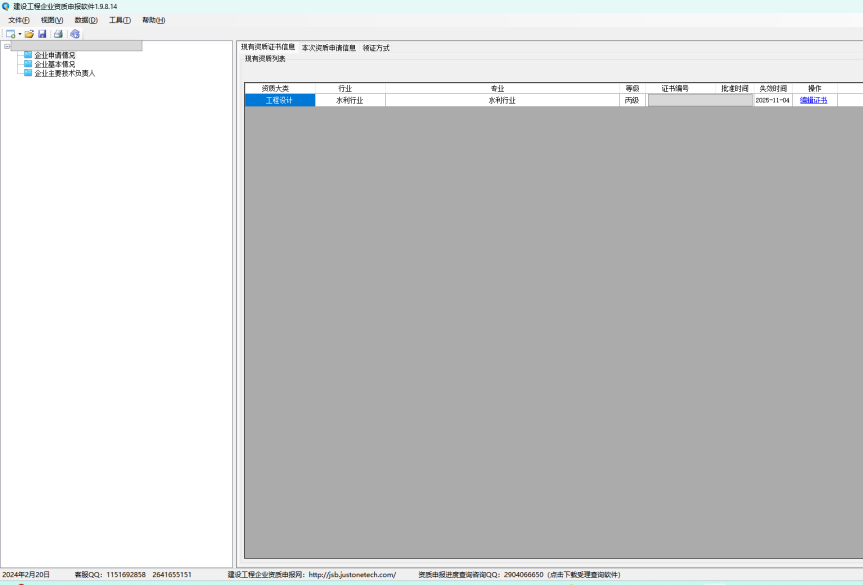Select 企业申请情况 in the tree

pos(54,55)
